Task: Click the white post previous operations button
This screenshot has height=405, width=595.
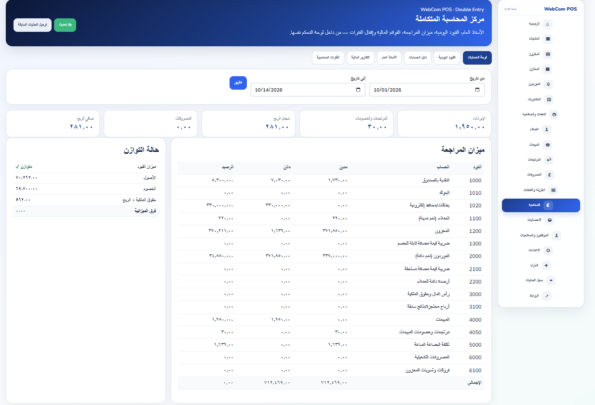Action: (32, 25)
